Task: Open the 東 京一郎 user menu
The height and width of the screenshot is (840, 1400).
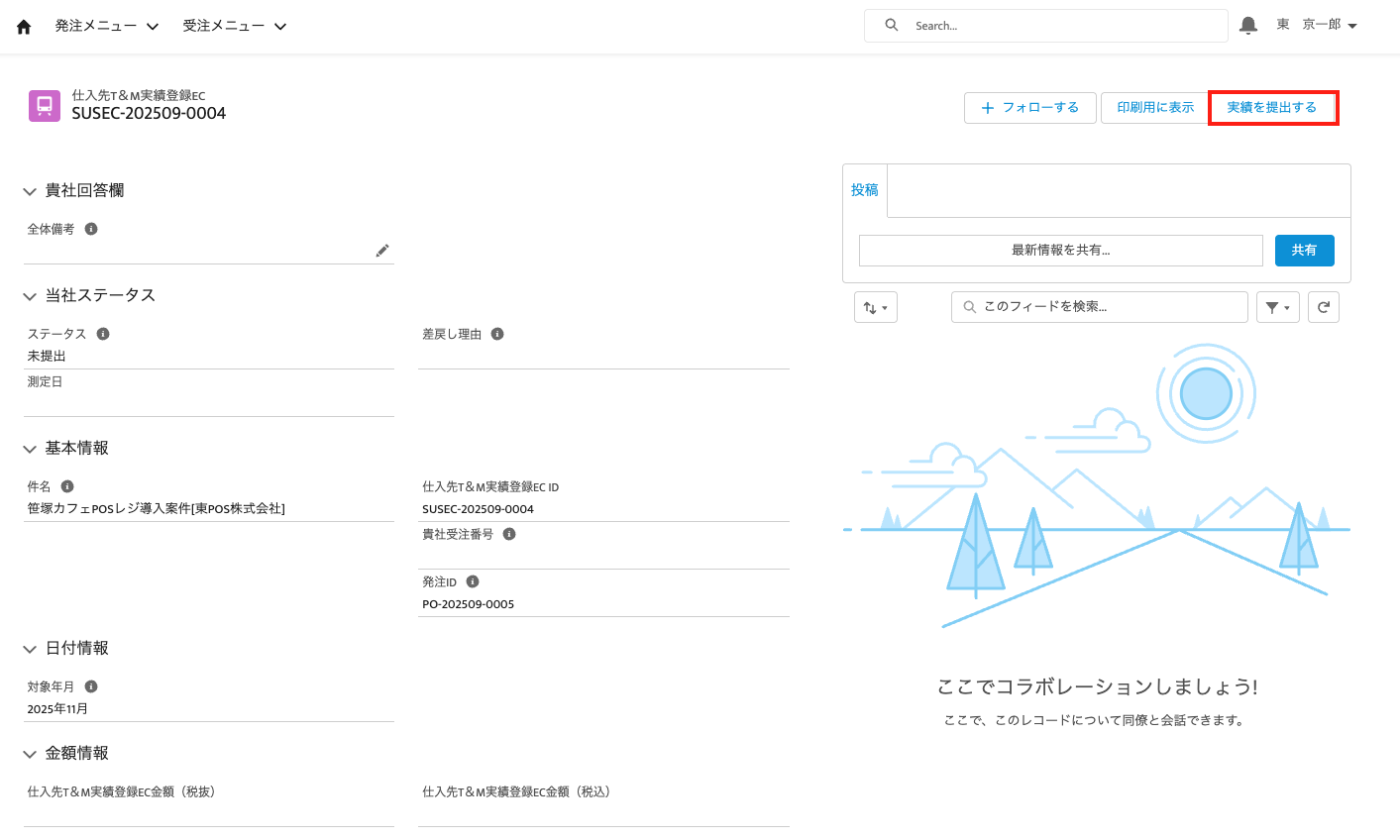Action: [1317, 25]
